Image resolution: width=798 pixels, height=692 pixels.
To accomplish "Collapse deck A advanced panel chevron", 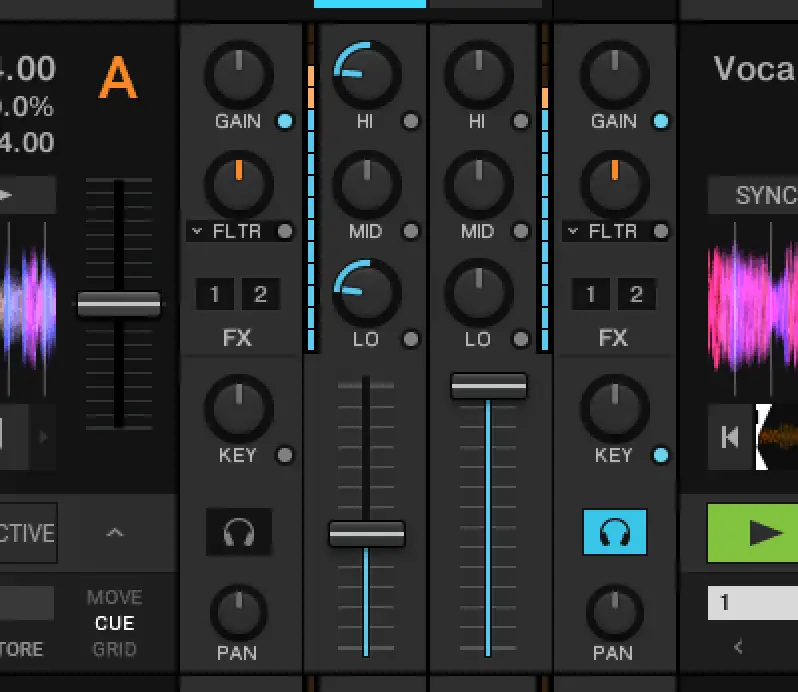I will [x=115, y=533].
